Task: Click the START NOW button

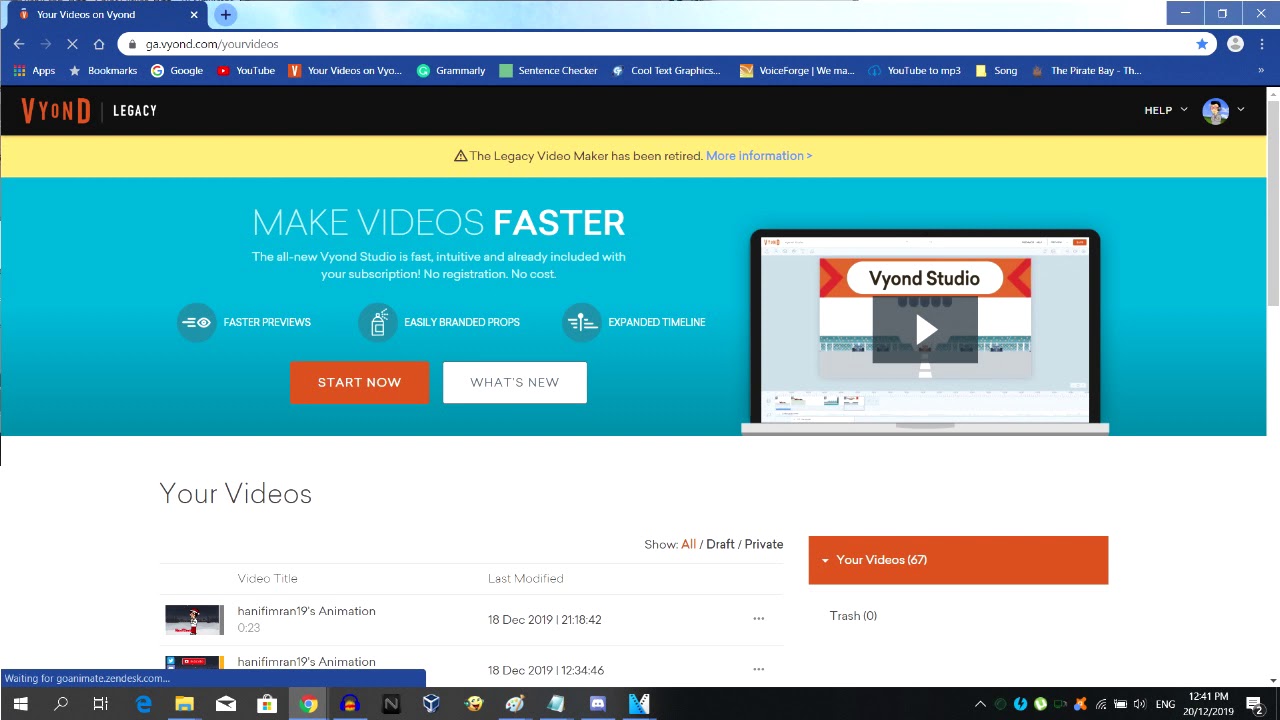Action: click(x=360, y=382)
